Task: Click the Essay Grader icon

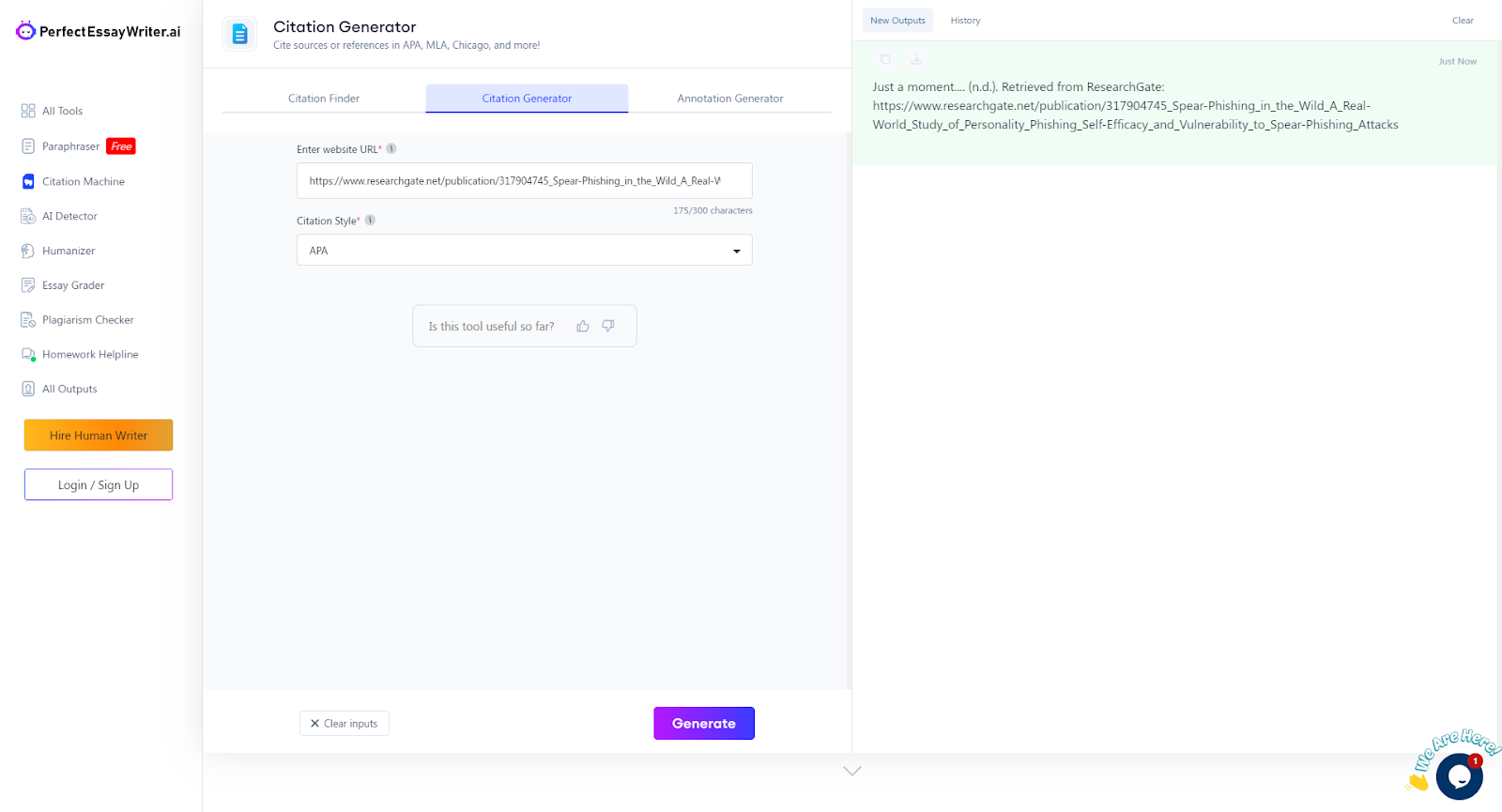Action: tap(28, 285)
